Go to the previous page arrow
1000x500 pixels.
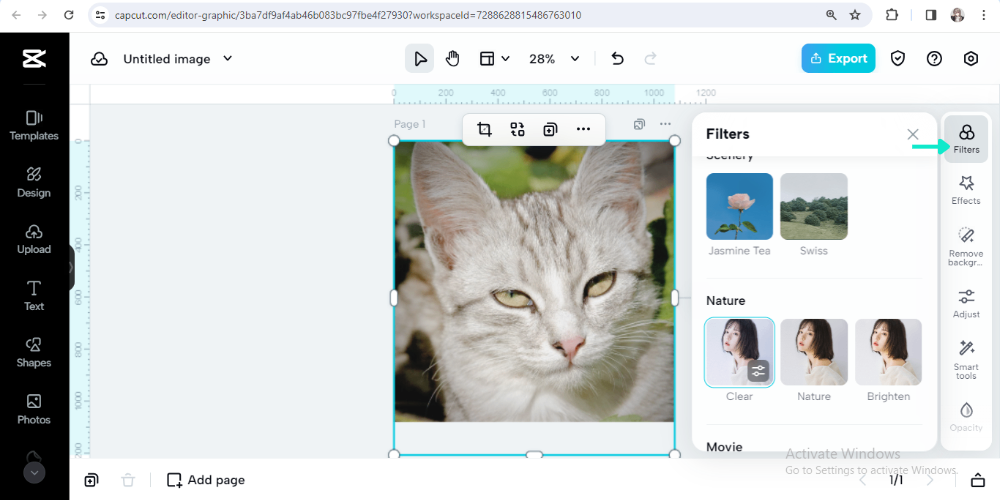pos(862,480)
